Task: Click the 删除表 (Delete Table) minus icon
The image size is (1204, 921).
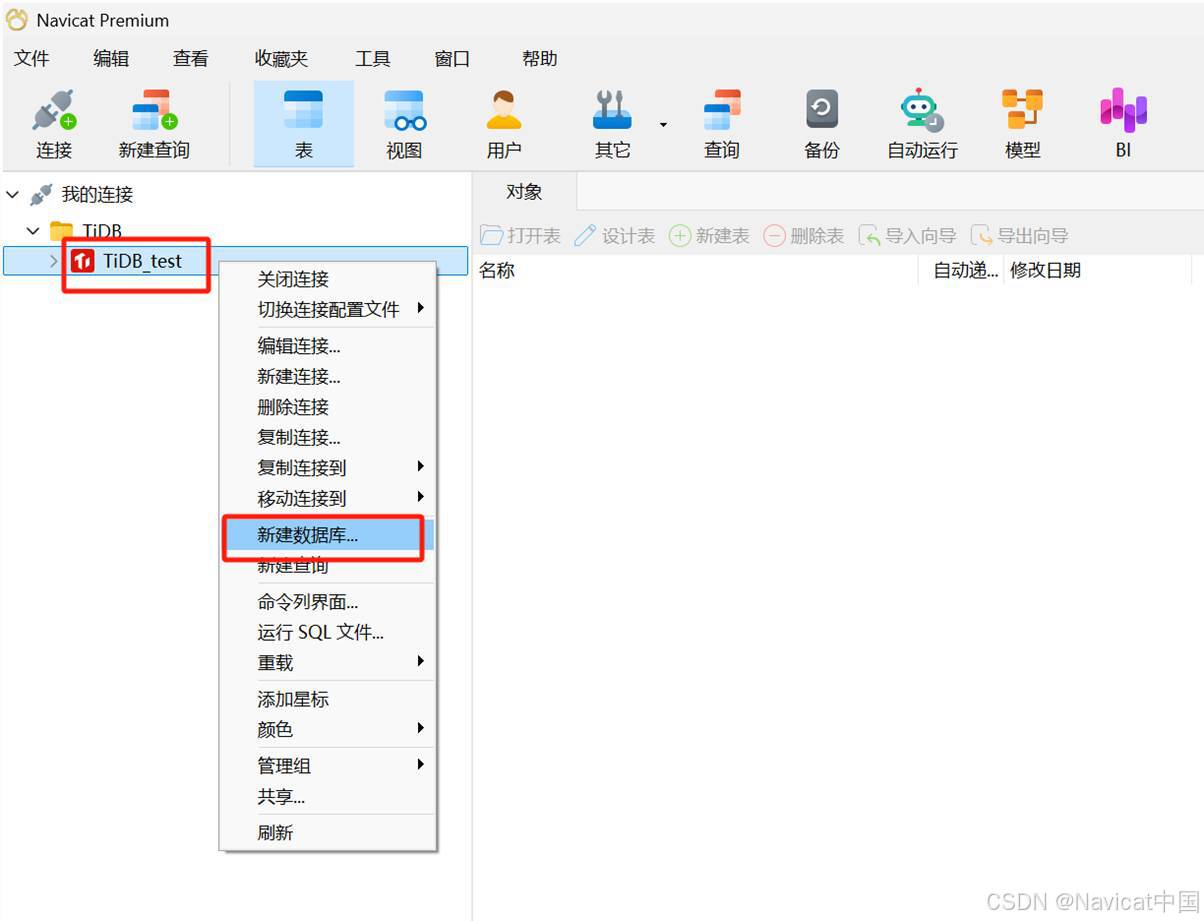Action: tap(774, 235)
